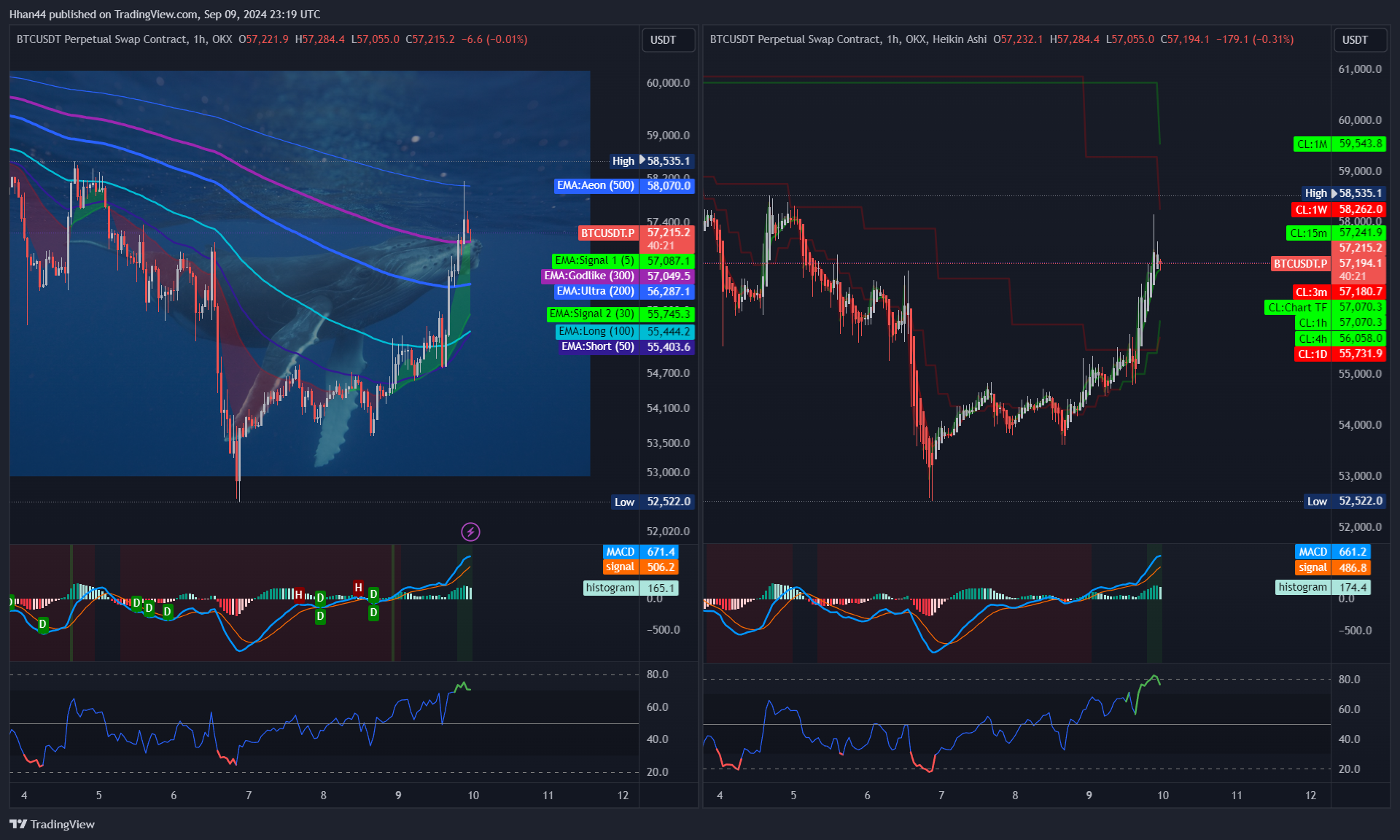Click date 11 on right chart time axis
The image size is (1400, 840).
(1237, 795)
